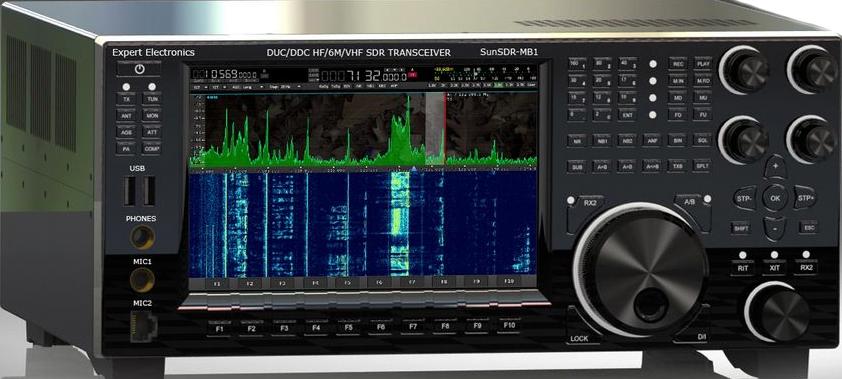Click the ESC button
Viewport: 842px width, 379px height.
point(809,227)
